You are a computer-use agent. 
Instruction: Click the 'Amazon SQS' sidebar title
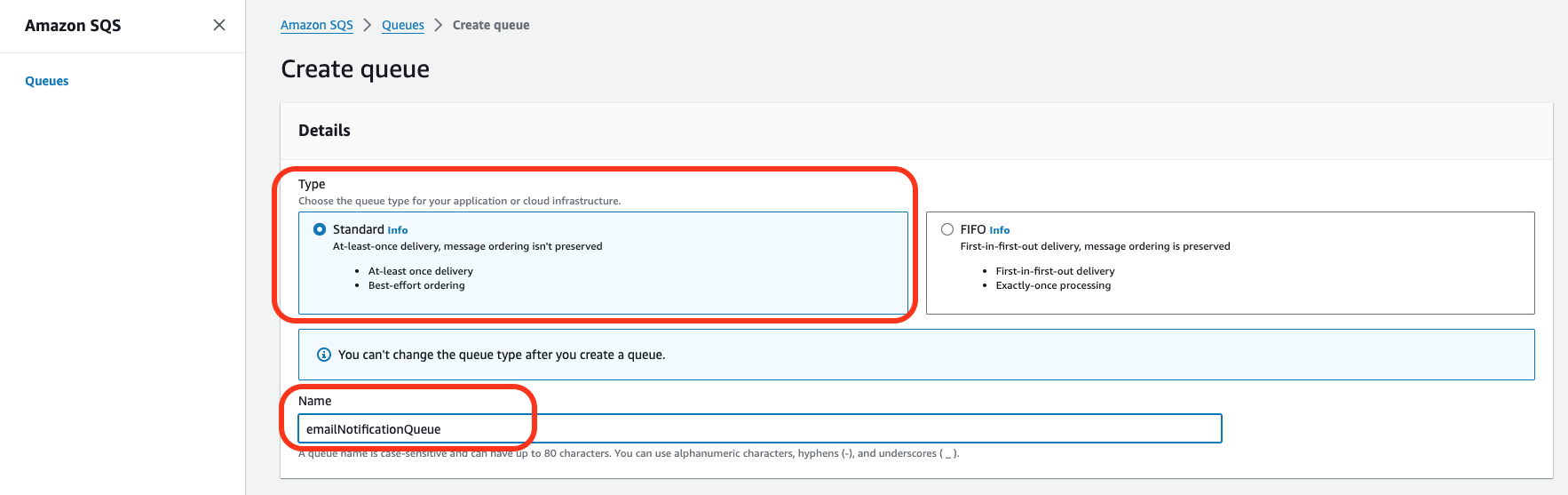[x=73, y=26]
